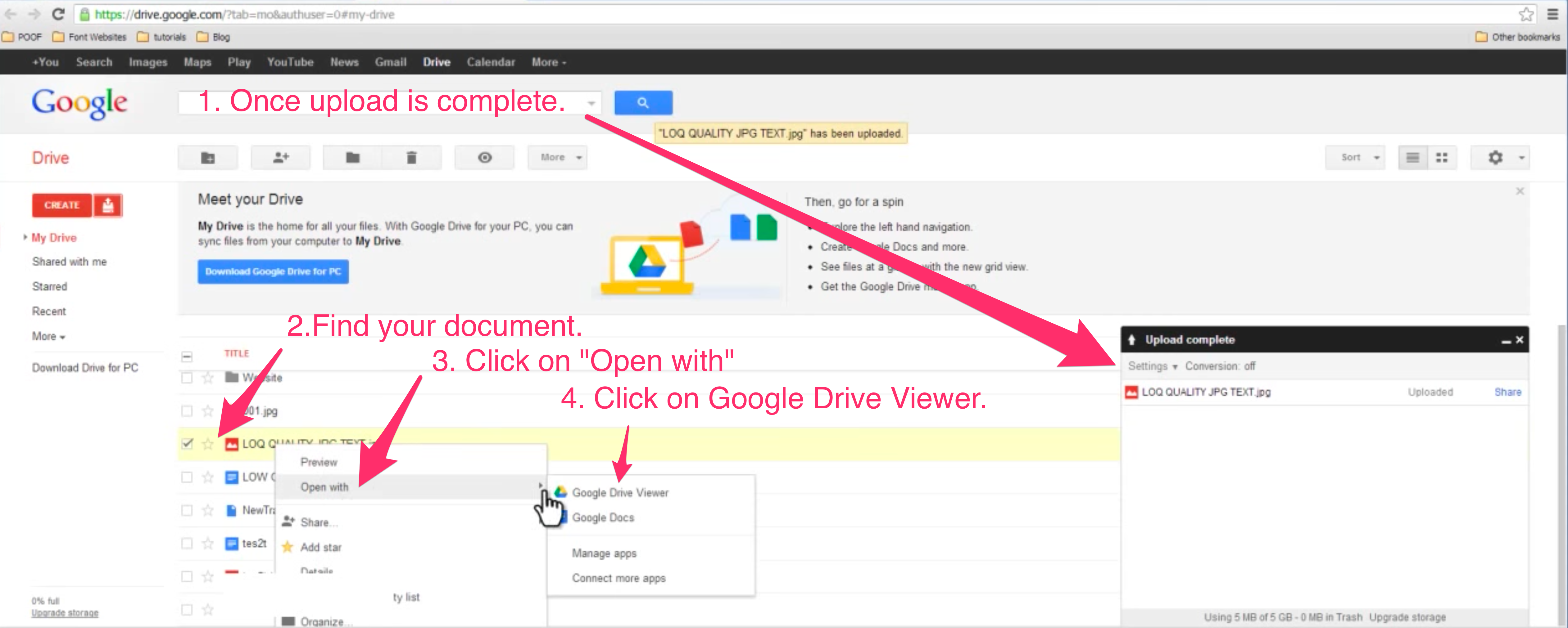Viewport: 1568px width, 628px height.
Task: Uncheck the LOQ QUALITY JPG file checkbox
Action: coord(187,444)
